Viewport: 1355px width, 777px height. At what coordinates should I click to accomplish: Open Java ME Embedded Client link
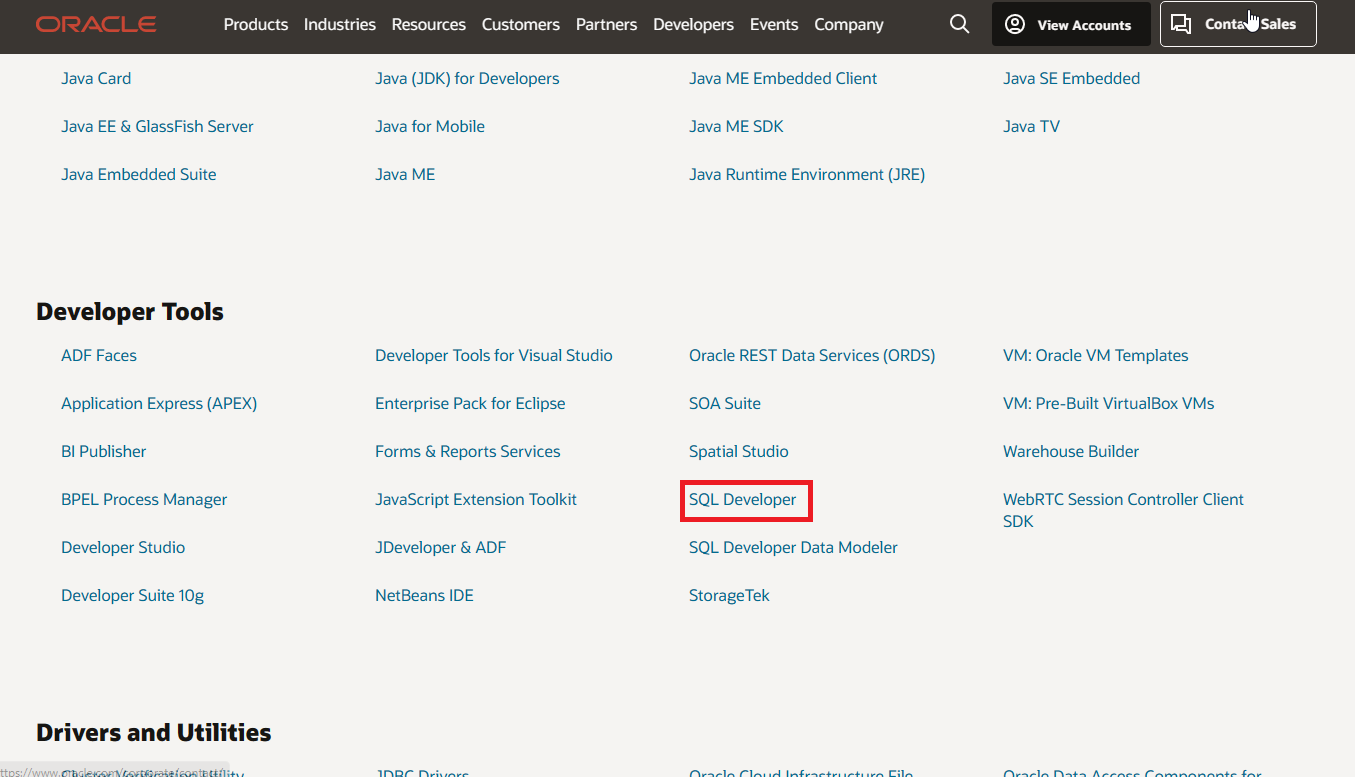[783, 78]
